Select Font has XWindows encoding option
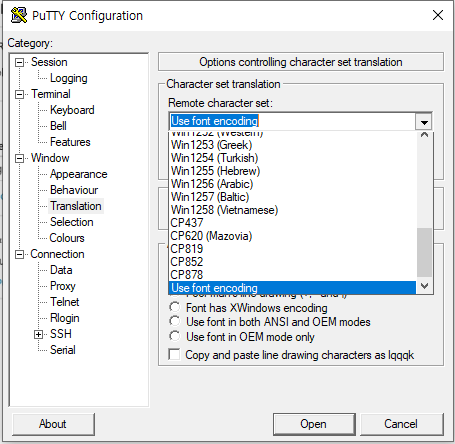 coord(248,308)
